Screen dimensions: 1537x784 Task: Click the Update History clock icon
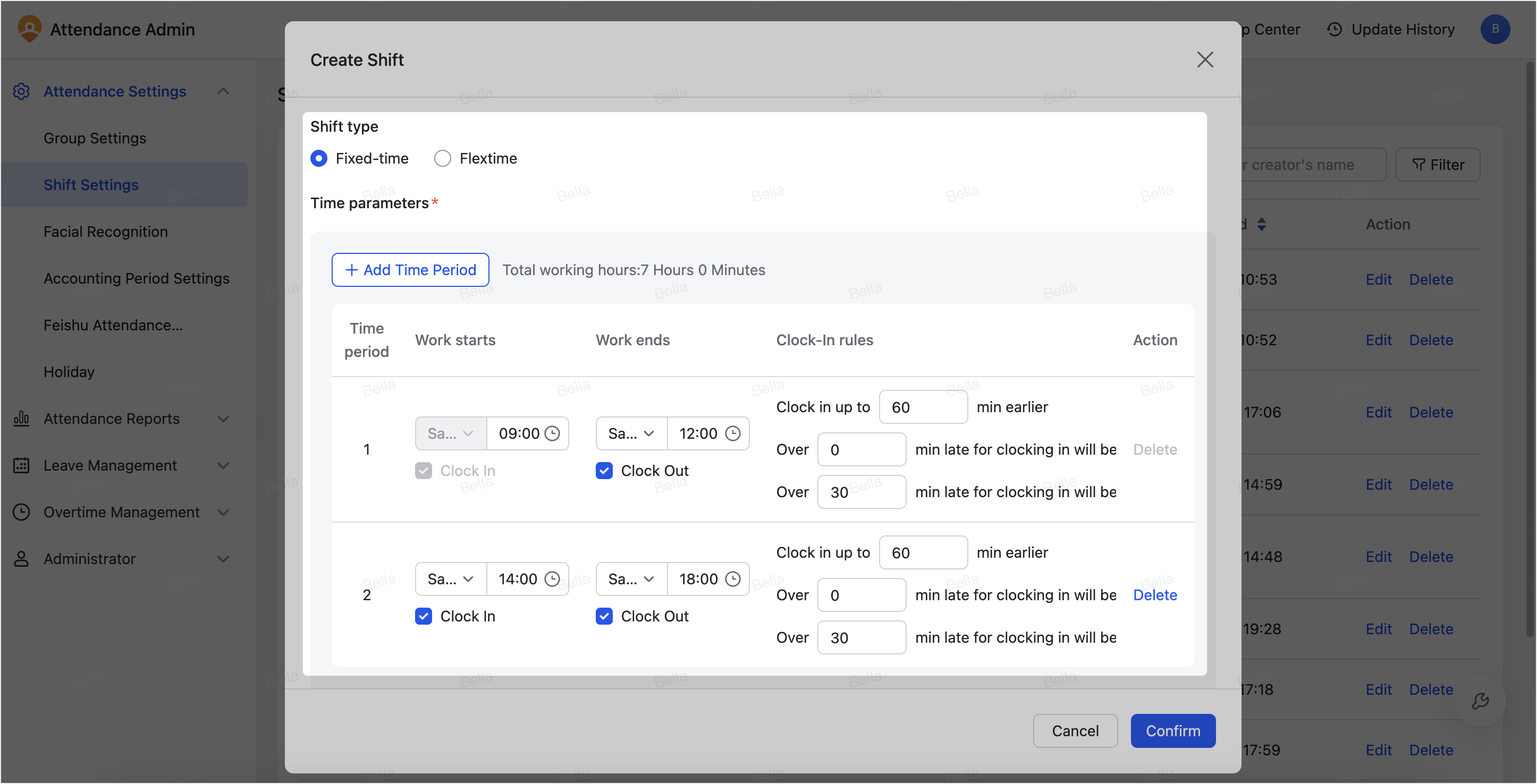1333,29
